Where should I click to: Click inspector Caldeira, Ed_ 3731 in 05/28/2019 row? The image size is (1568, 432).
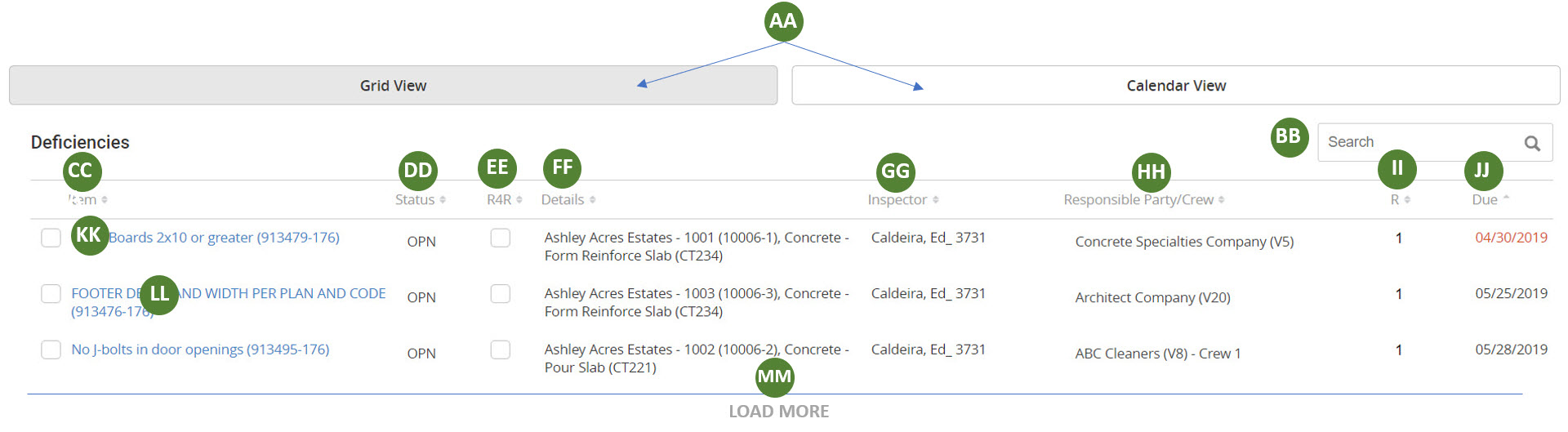point(929,350)
